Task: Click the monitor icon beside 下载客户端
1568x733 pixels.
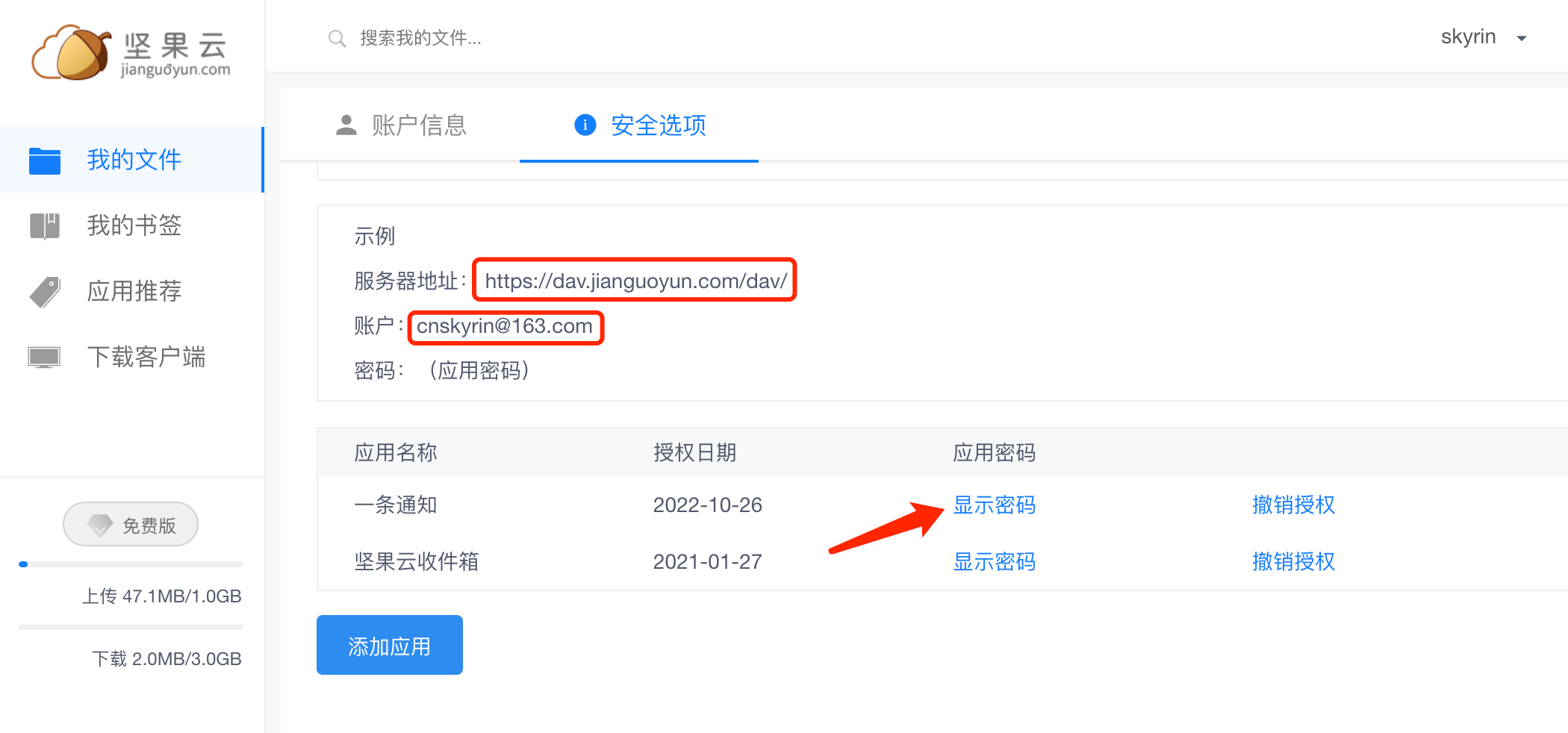Action: click(x=44, y=358)
